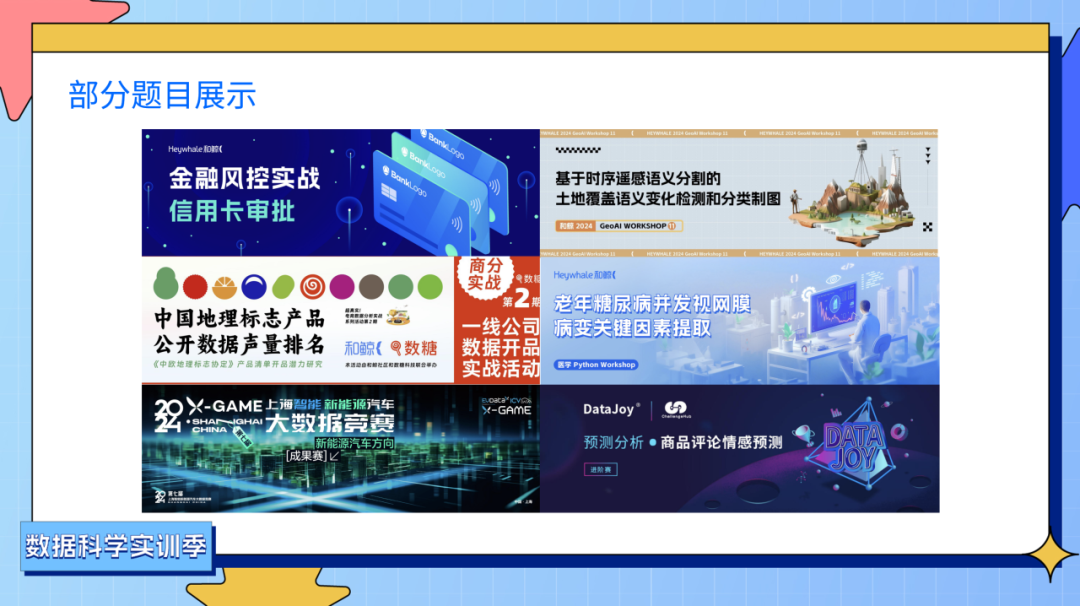Screen dimensions: 1080x606
Task: Open the 土地覆盖语义变化检测 GeoAI workshop banner
Action: tap(739, 193)
